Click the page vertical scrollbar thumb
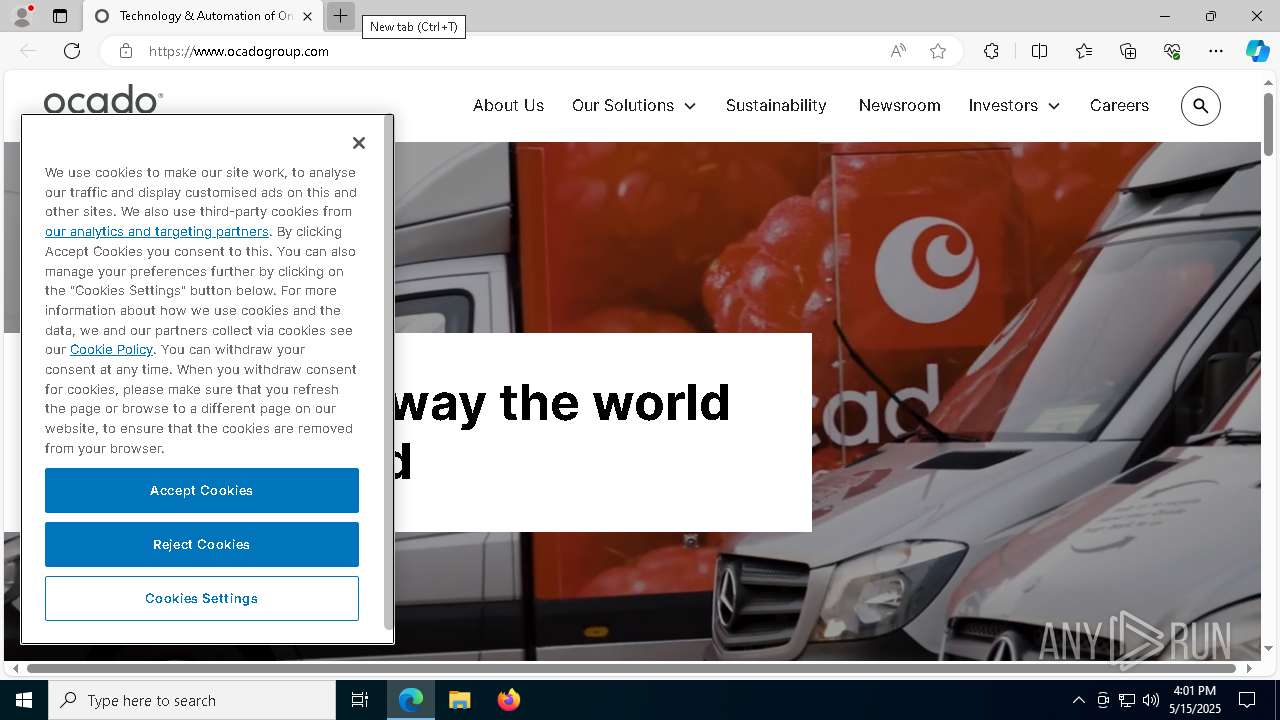The image size is (1280, 720). tap(1268, 124)
